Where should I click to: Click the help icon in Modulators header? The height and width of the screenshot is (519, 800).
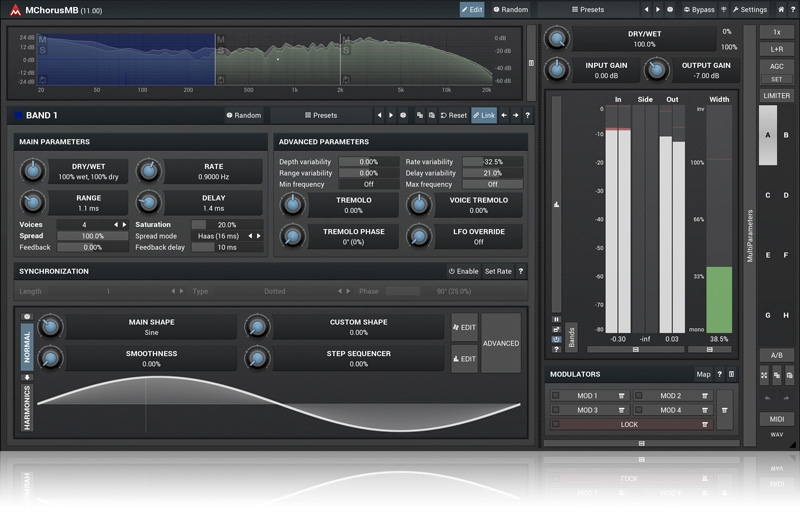tap(719, 374)
